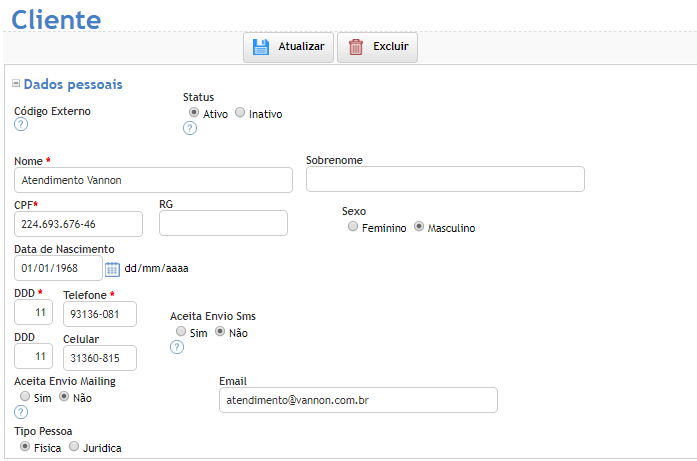
Task: Click the Excluir trash button
Action: click(x=377, y=47)
